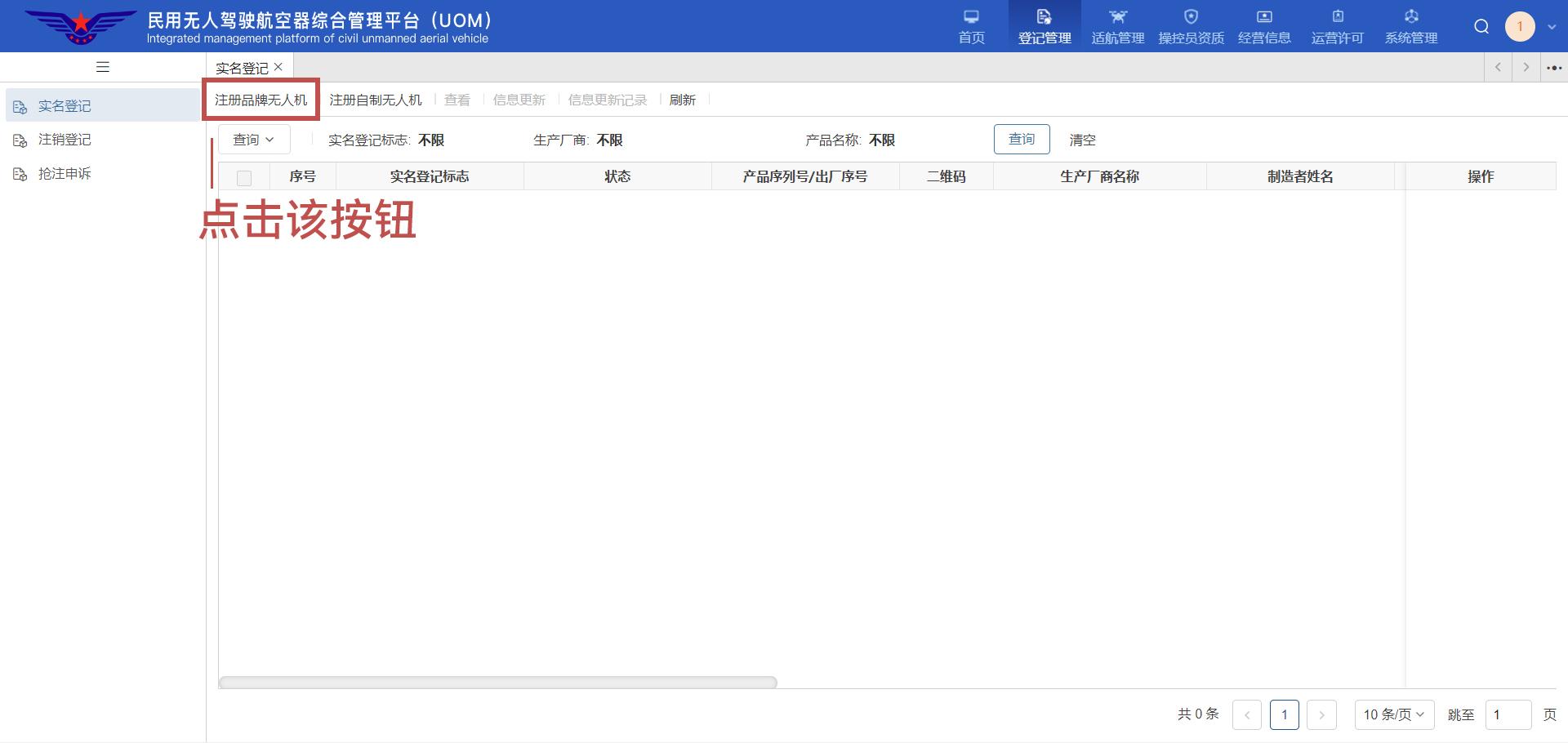Collapse sidebar with the hamburger menu icon
1568x743 pixels.
point(103,67)
